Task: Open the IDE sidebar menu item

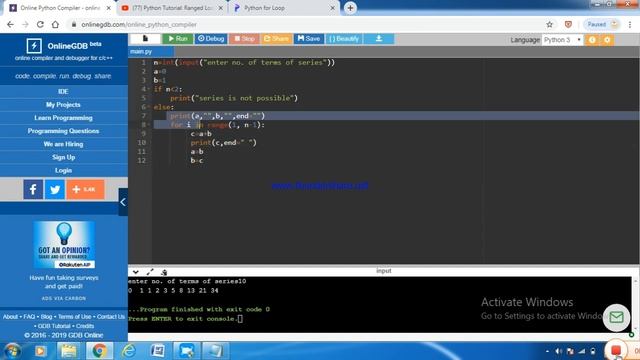Action: pyautogui.click(x=63, y=91)
